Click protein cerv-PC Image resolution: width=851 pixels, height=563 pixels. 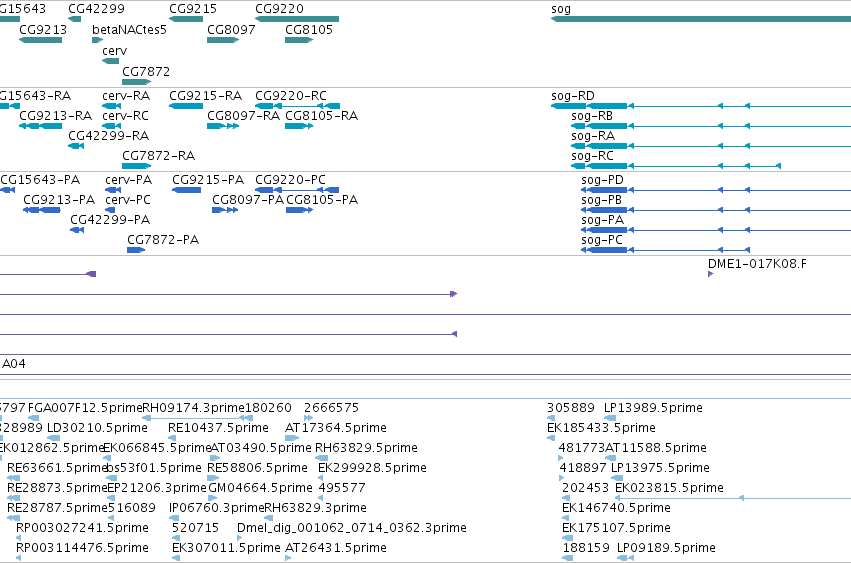[110, 210]
